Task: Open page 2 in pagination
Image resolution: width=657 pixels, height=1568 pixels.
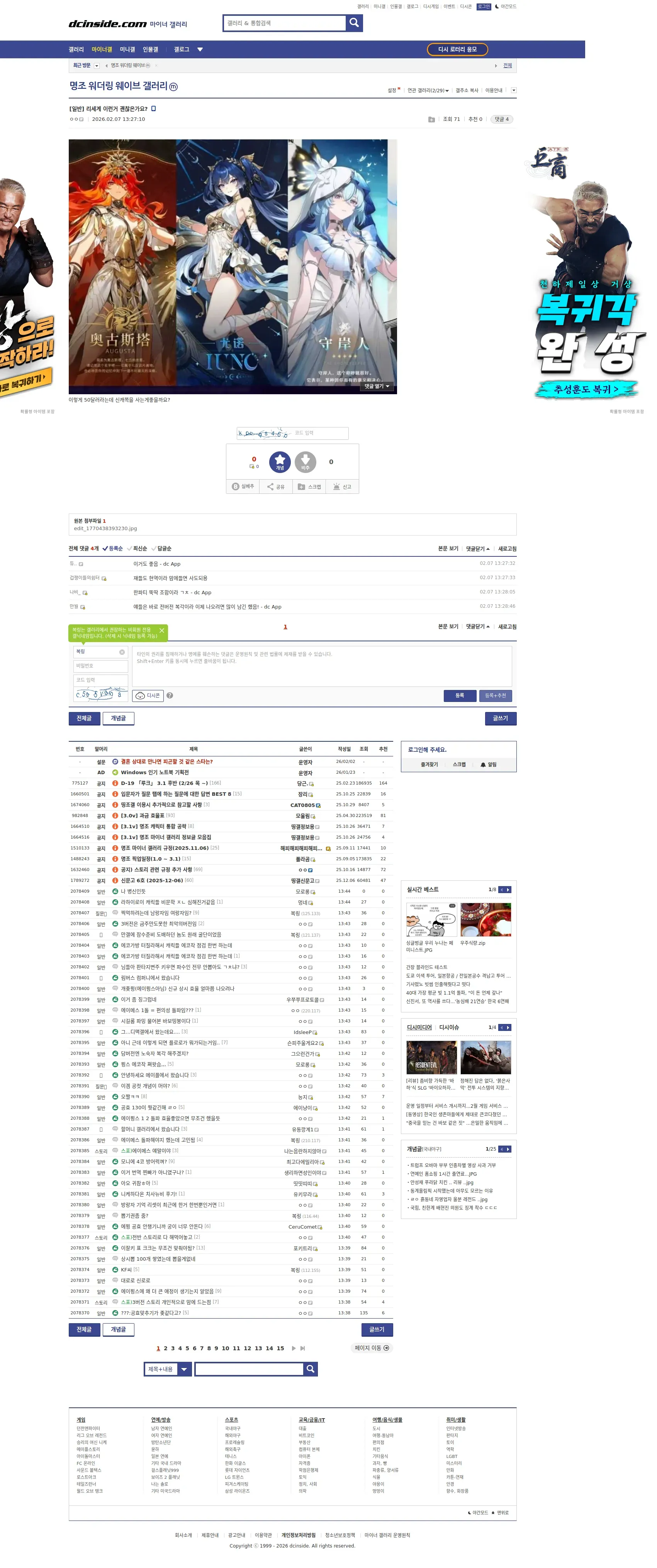Action: [x=166, y=1348]
